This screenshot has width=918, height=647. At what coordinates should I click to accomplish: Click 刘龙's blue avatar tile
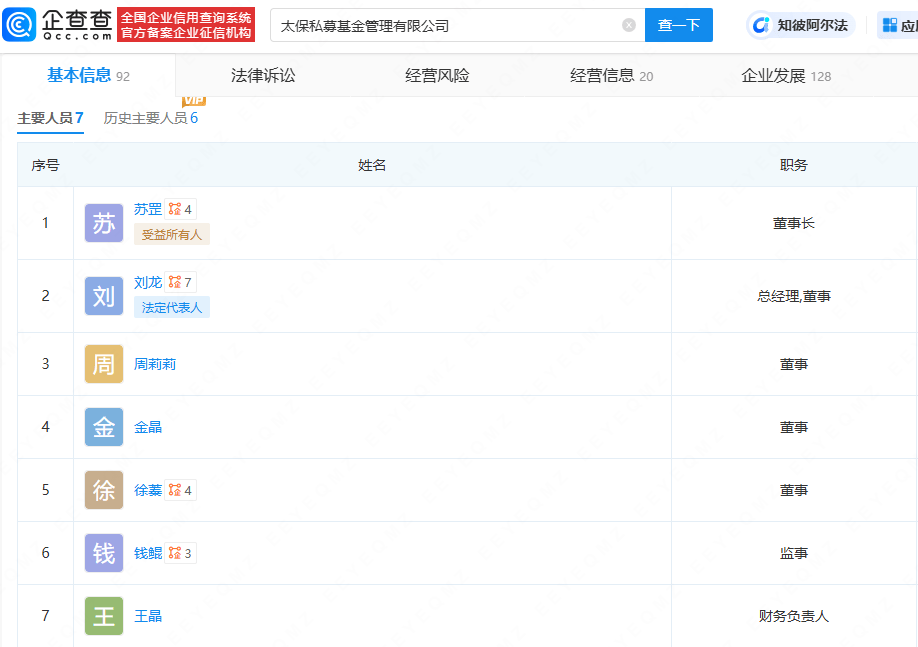coord(104,296)
